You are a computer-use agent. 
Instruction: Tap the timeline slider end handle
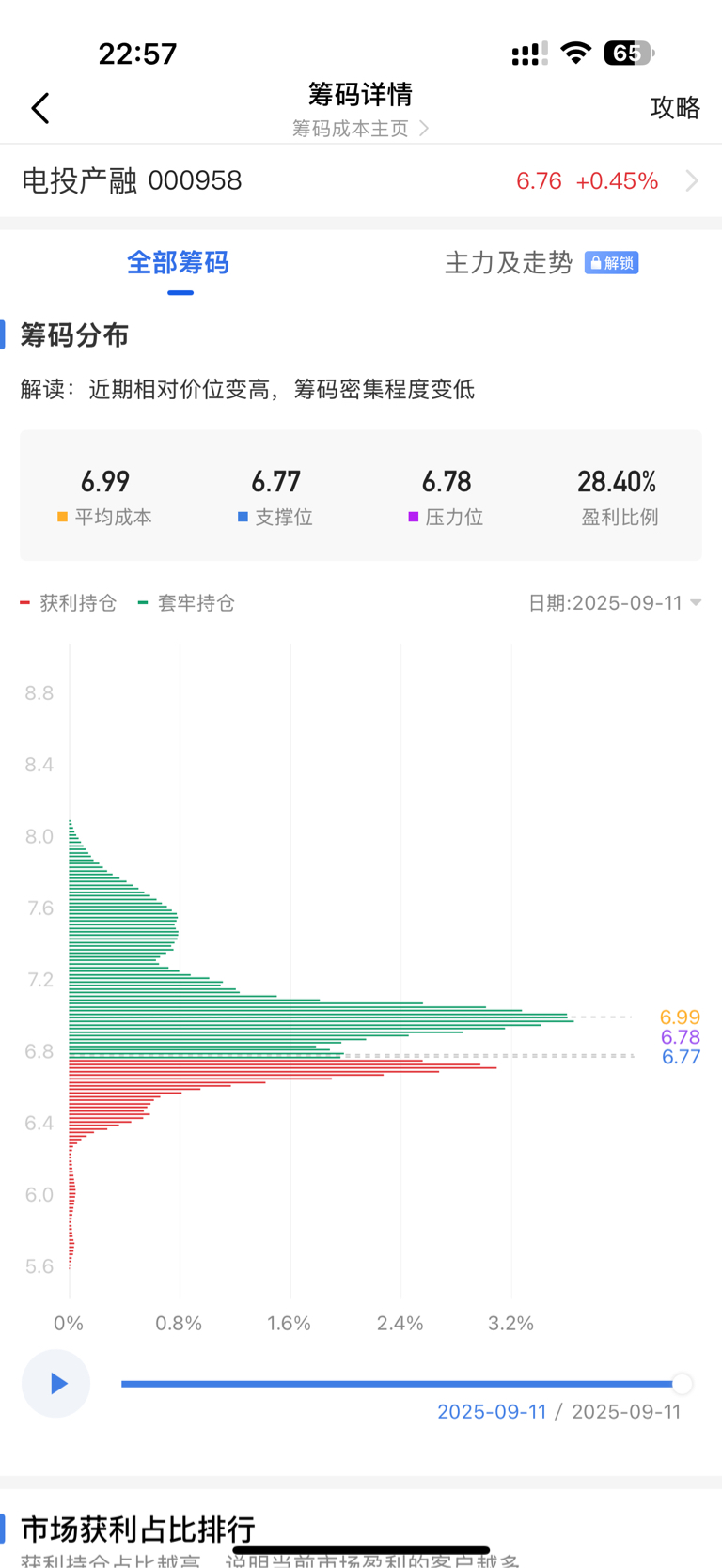(x=683, y=1383)
